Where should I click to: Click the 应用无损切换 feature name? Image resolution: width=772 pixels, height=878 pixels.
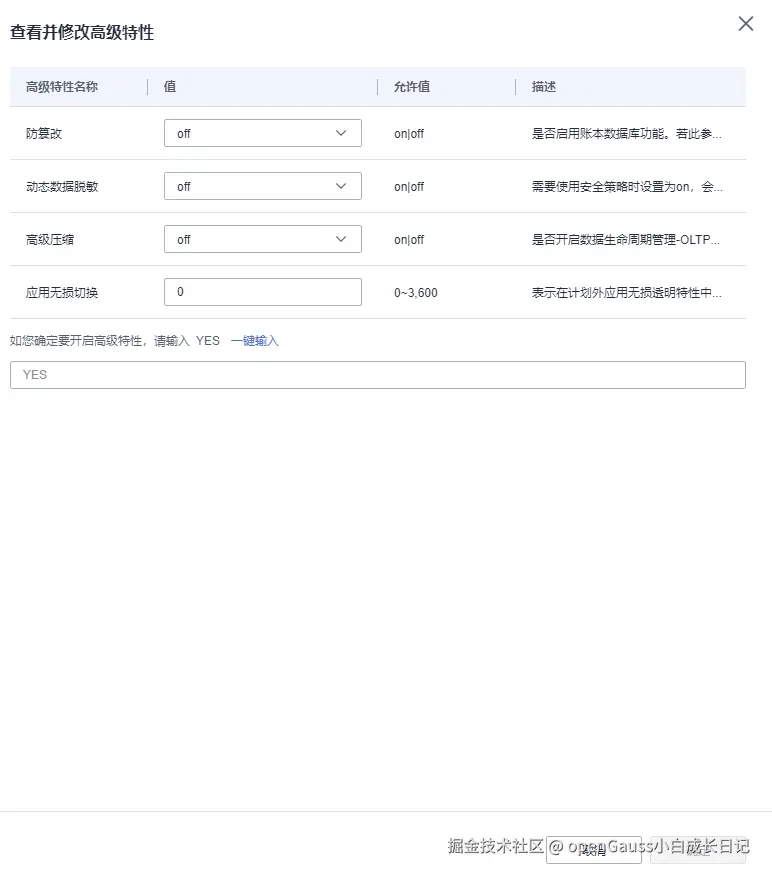click(62, 292)
